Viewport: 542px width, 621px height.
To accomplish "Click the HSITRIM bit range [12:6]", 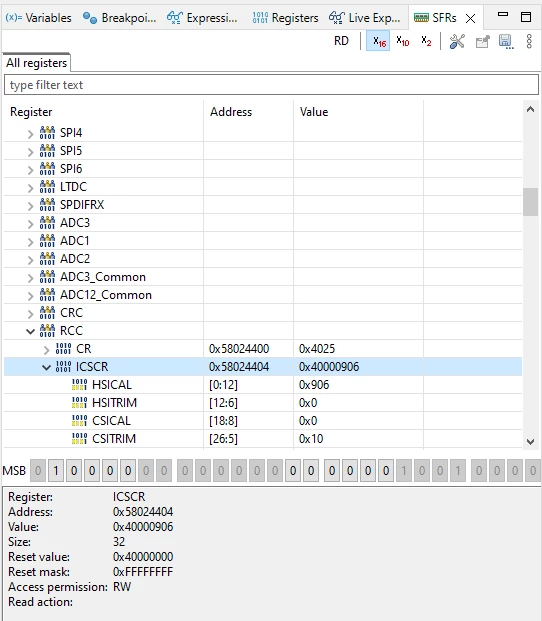I will pyautogui.click(x=223, y=403).
